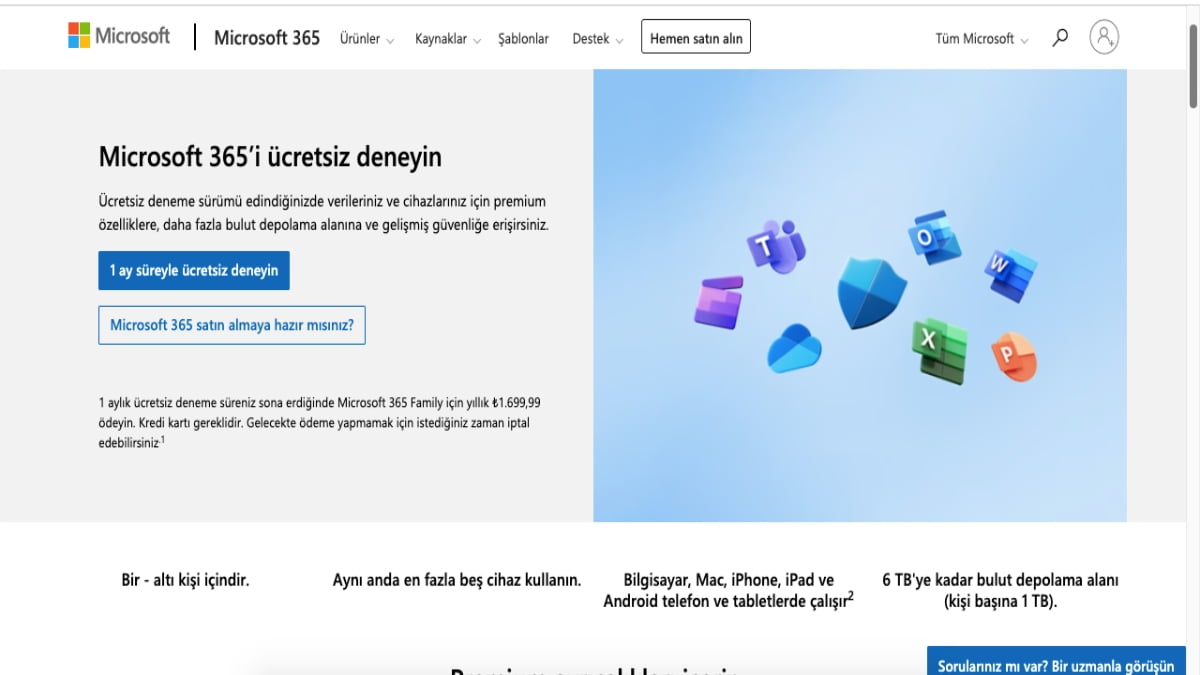Click the PowerPoint icon in hero image
Image resolution: width=1200 pixels, height=675 pixels.
pyautogui.click(x=1012, y=358)
